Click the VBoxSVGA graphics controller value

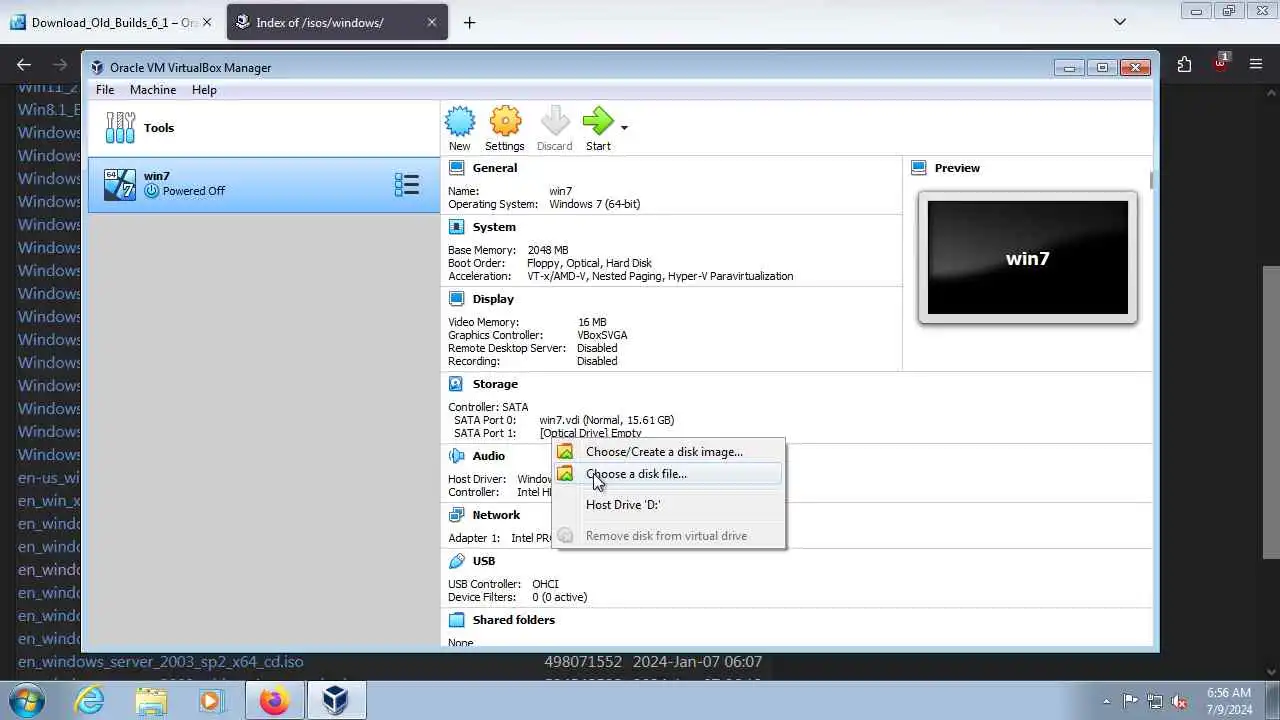602,335
